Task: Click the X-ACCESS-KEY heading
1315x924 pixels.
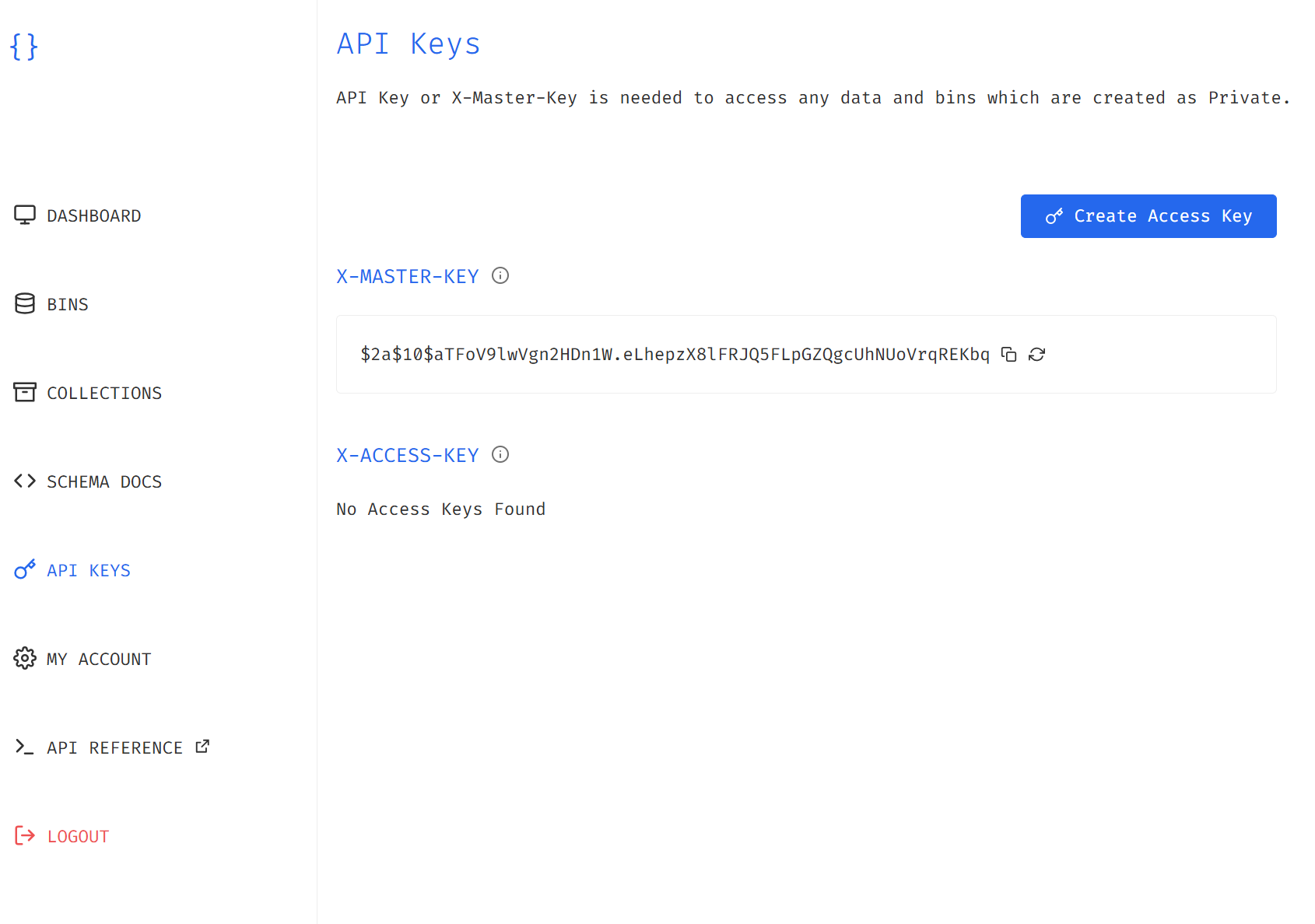Action: 408,456
